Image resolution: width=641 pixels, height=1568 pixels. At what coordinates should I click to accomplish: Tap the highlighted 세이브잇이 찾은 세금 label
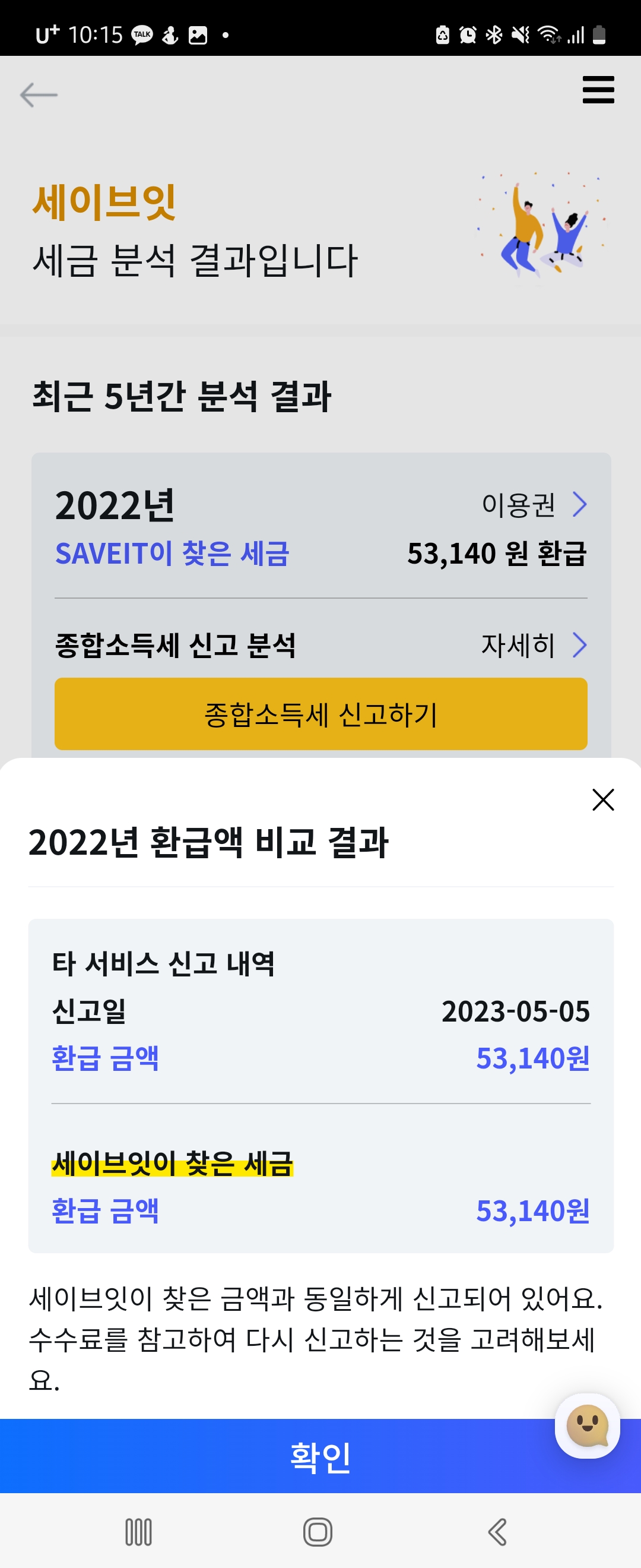pos(172,1163)
